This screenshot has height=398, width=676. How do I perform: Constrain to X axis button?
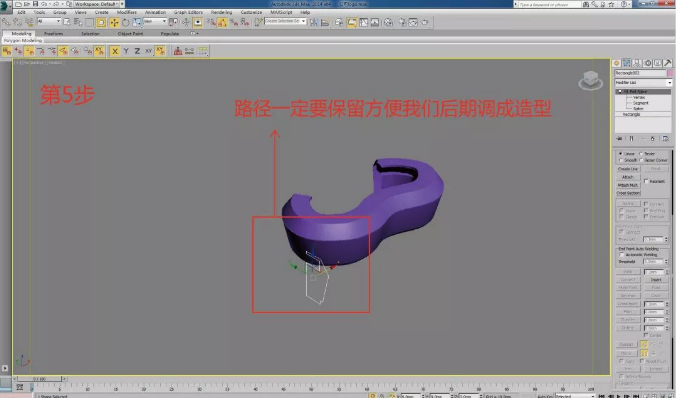[x=115, y=51]
